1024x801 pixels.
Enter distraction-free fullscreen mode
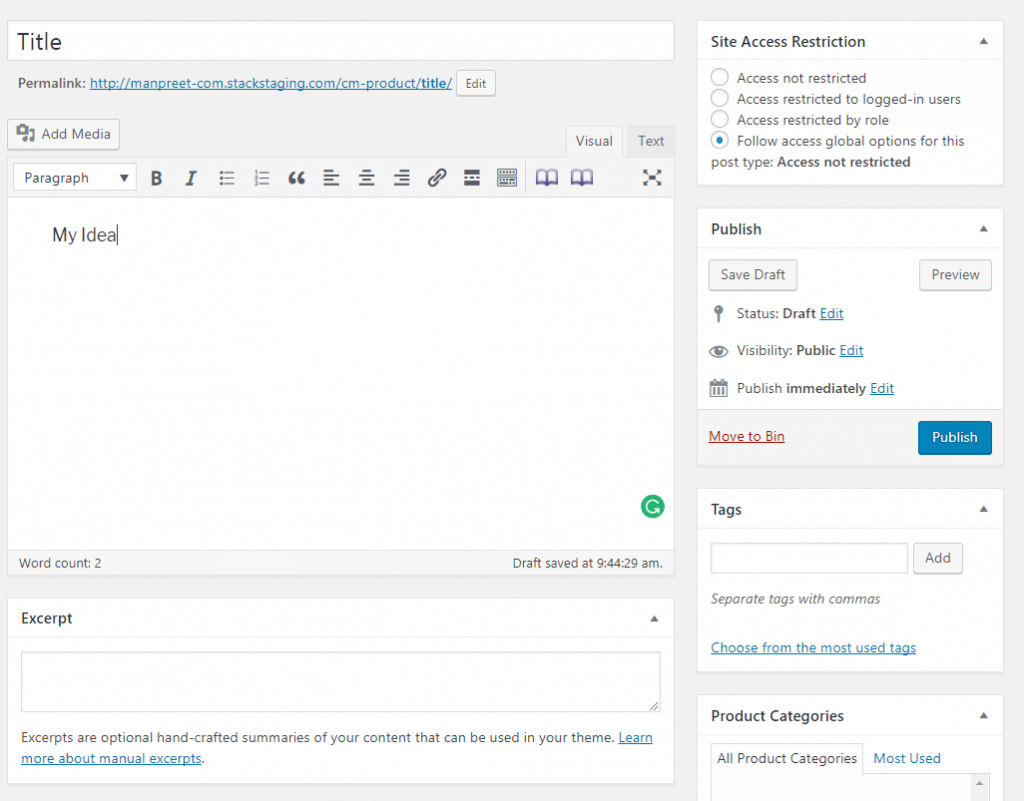[x=652, y=178]
